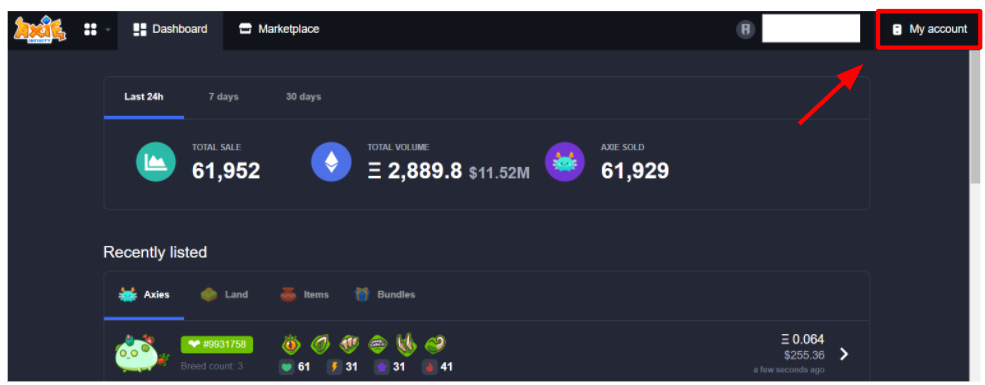The width and height of the screenshot is (985, 385).
Task: Select the Items listing tab
Action: point(305,295)
